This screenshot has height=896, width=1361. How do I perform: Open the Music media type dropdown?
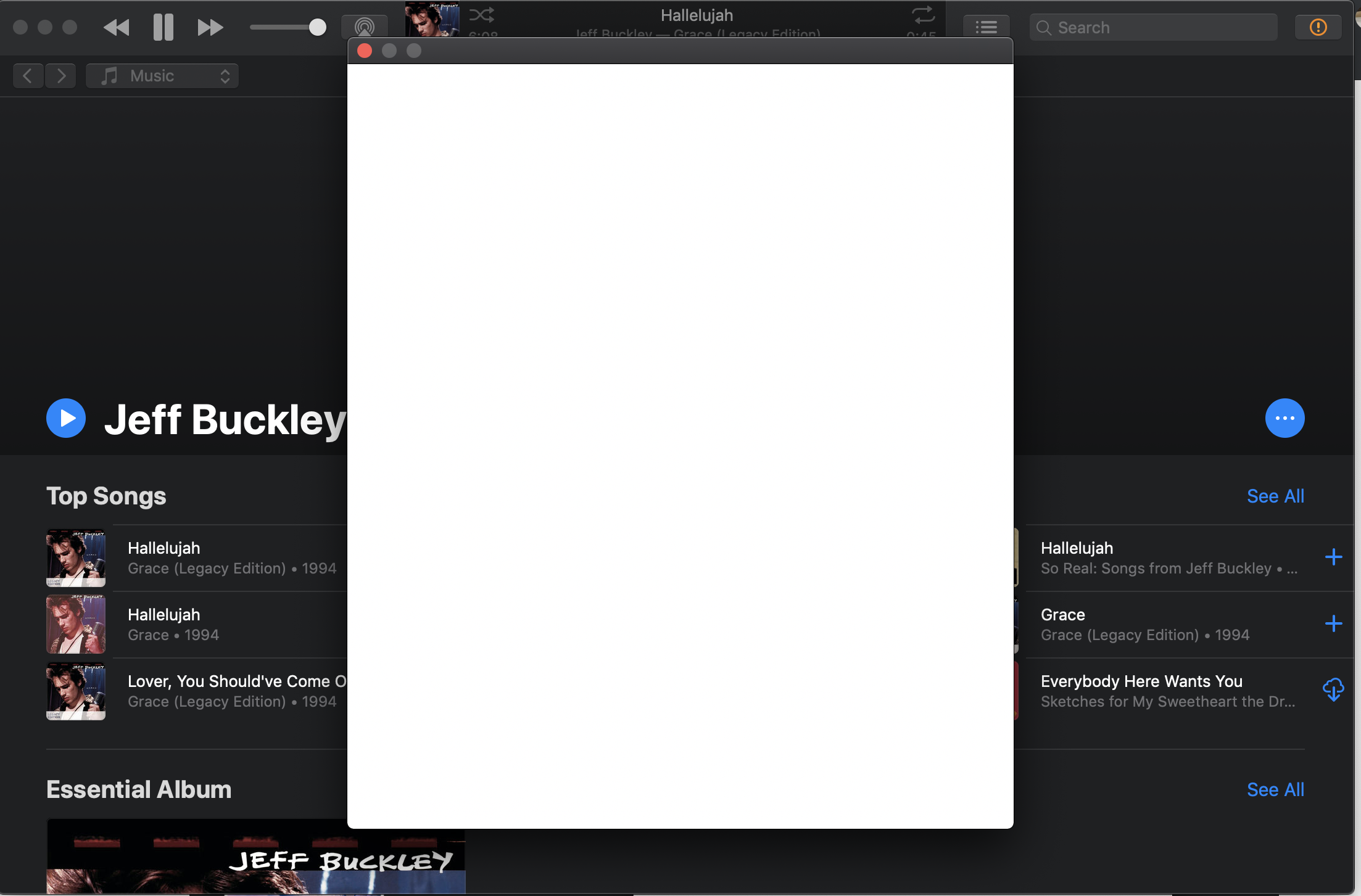pyautogui.click(x=162, y=76)
